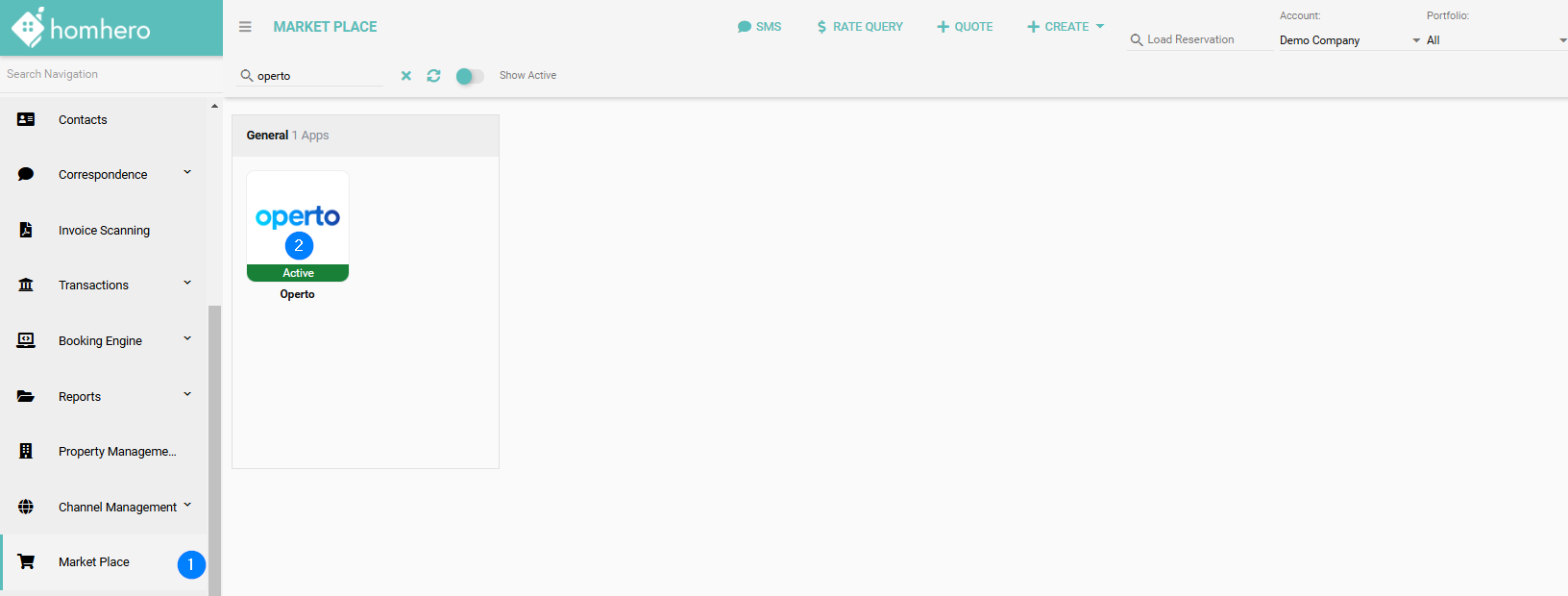Click the Rate Query button
The image size is (1568, 596).
click(859, 27)
